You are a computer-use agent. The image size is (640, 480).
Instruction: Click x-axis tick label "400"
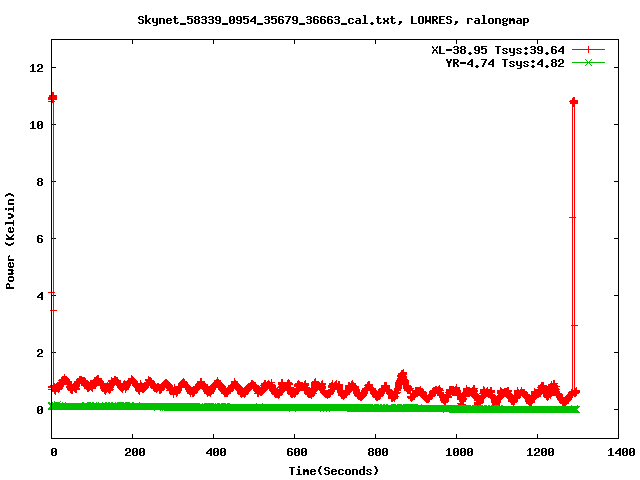point(216,452)
